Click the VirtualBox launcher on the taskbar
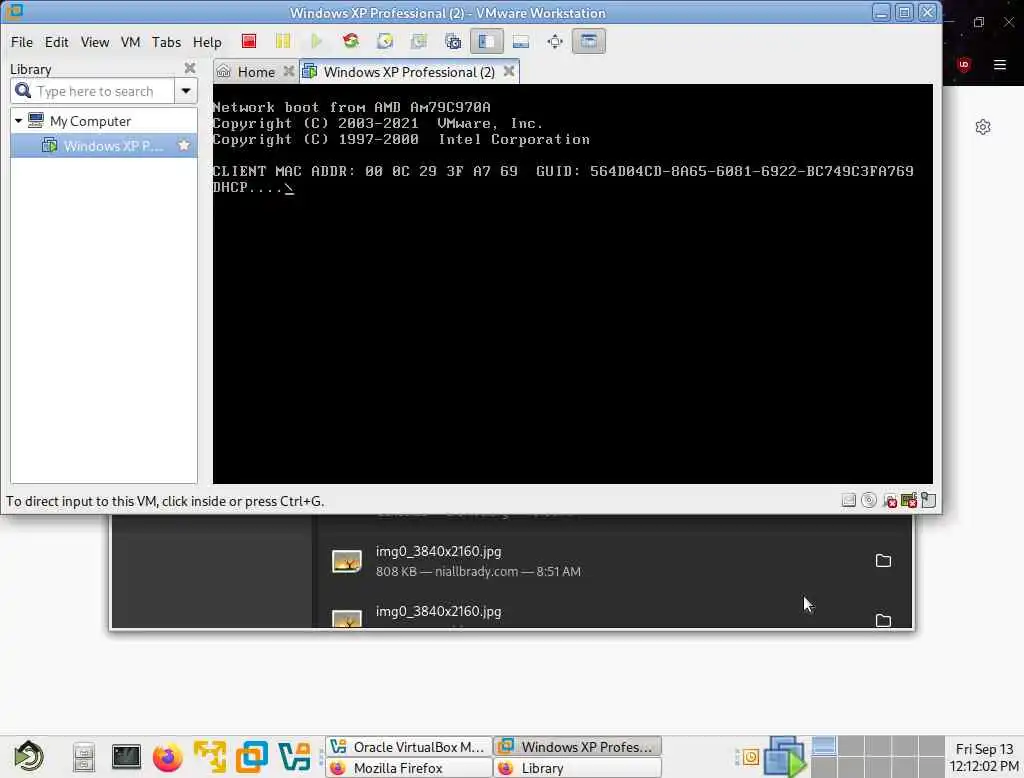 pos(295,756)
